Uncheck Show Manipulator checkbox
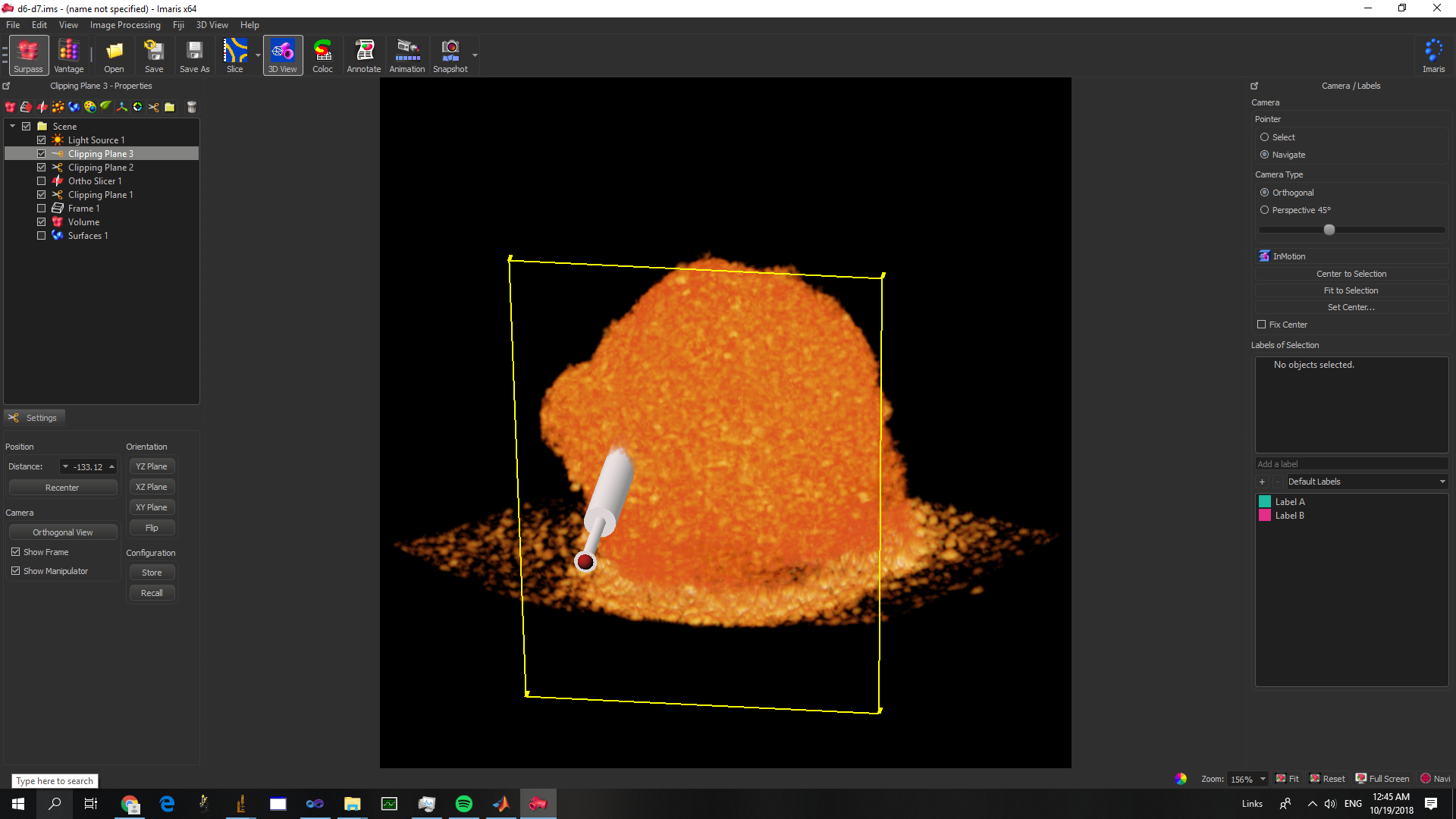 click(x=16, y=571)
